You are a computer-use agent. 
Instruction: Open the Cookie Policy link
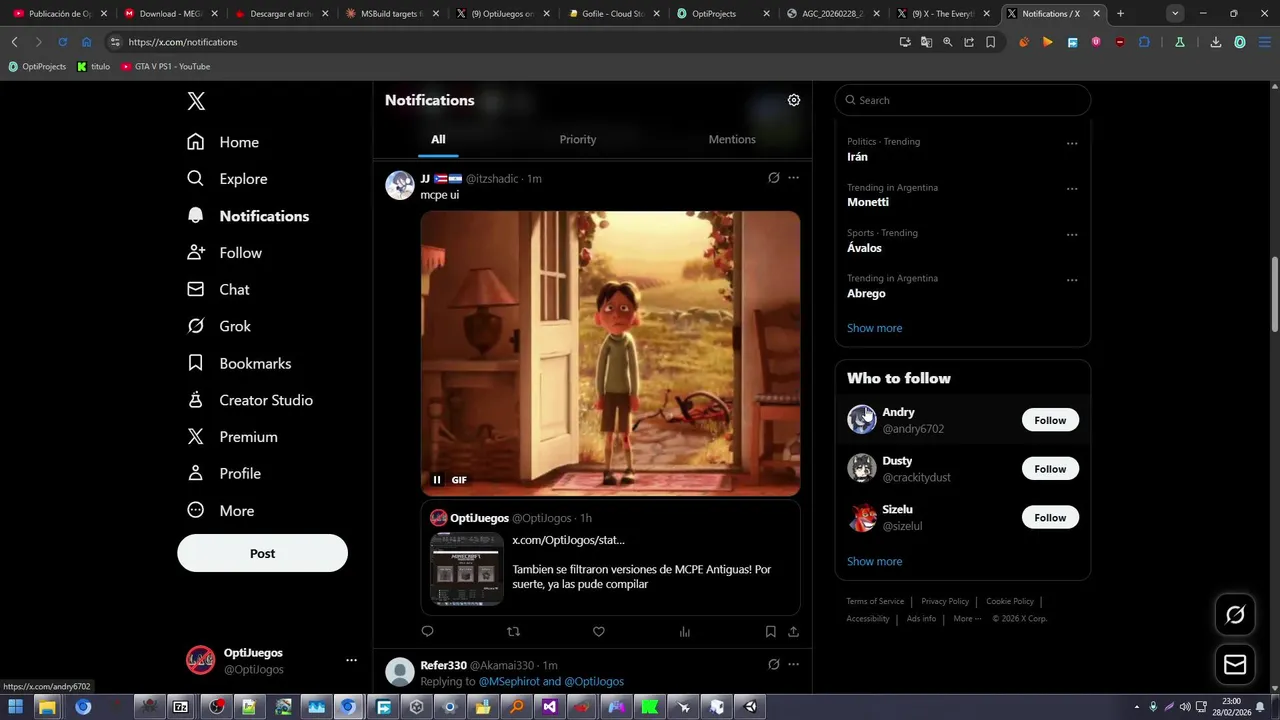(x=1010, y=602)
